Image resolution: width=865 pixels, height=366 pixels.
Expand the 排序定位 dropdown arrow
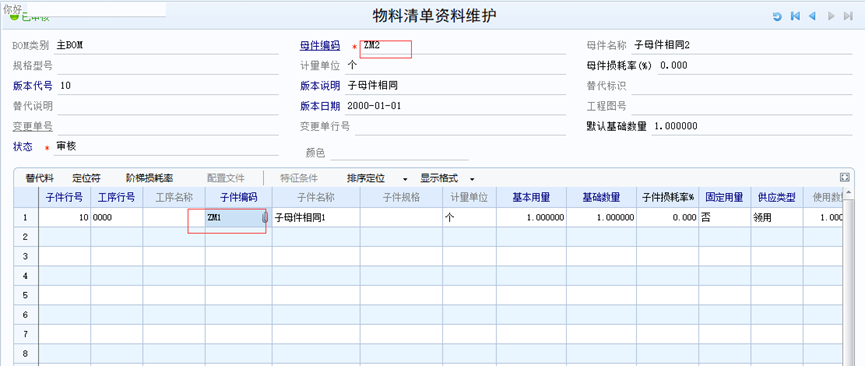pyautogui.click(x=405, y=179)
